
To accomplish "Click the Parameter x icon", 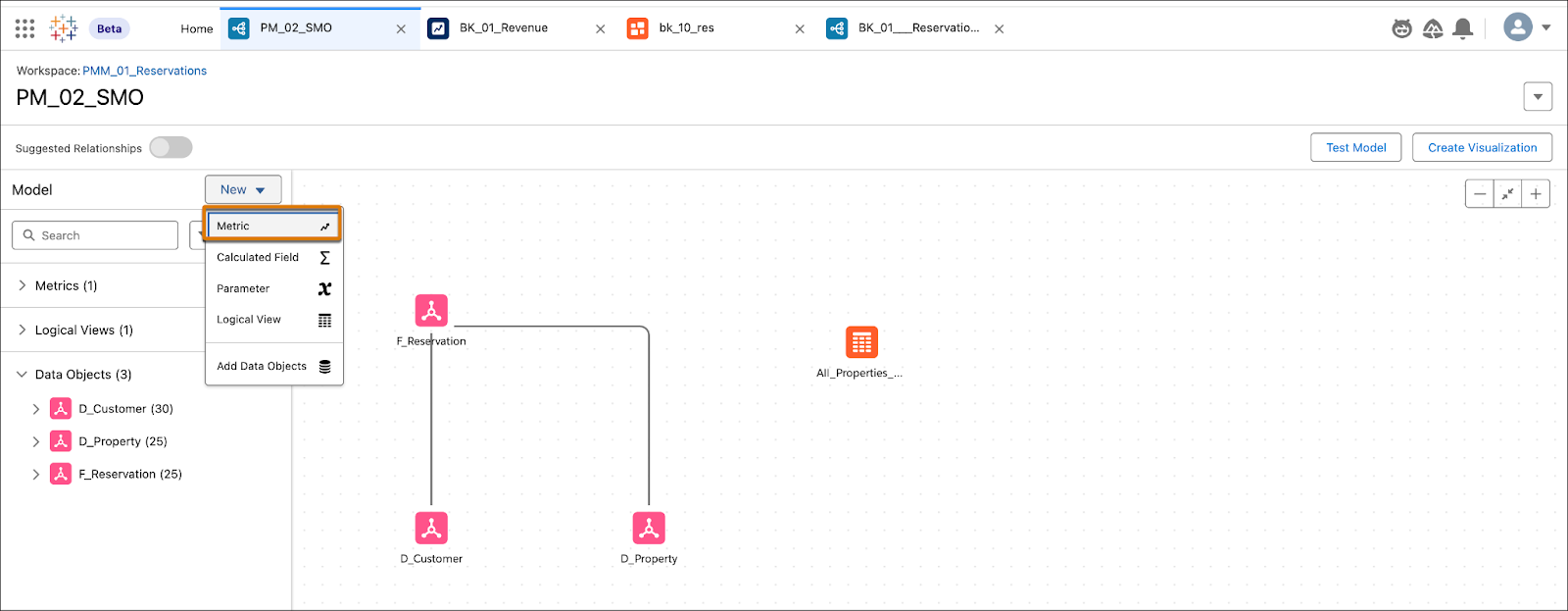I will click(x=325, y=288).
